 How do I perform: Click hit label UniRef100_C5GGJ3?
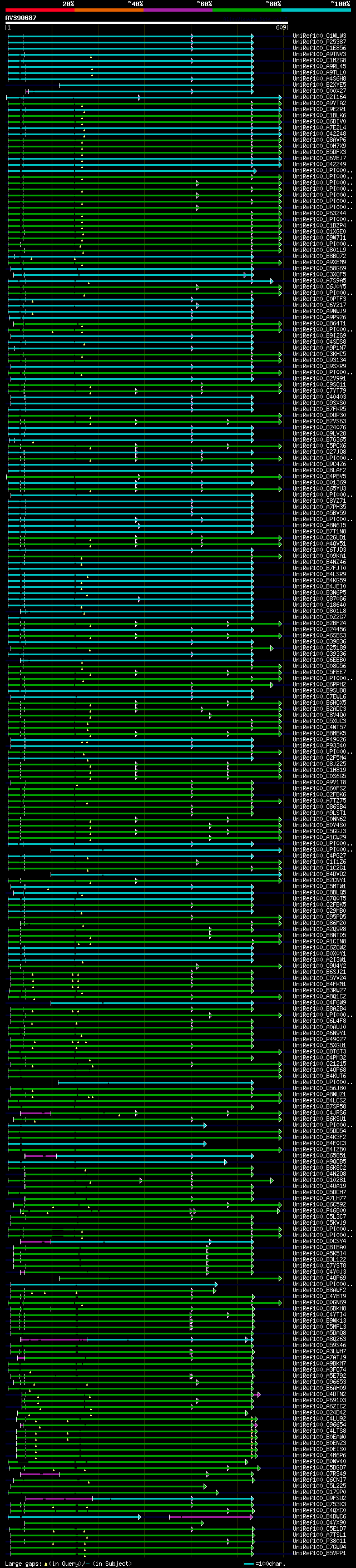[x=319, y=831]
